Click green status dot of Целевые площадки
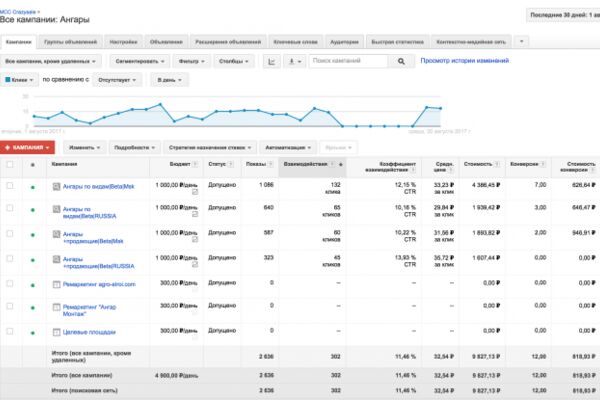 point(33,333)
